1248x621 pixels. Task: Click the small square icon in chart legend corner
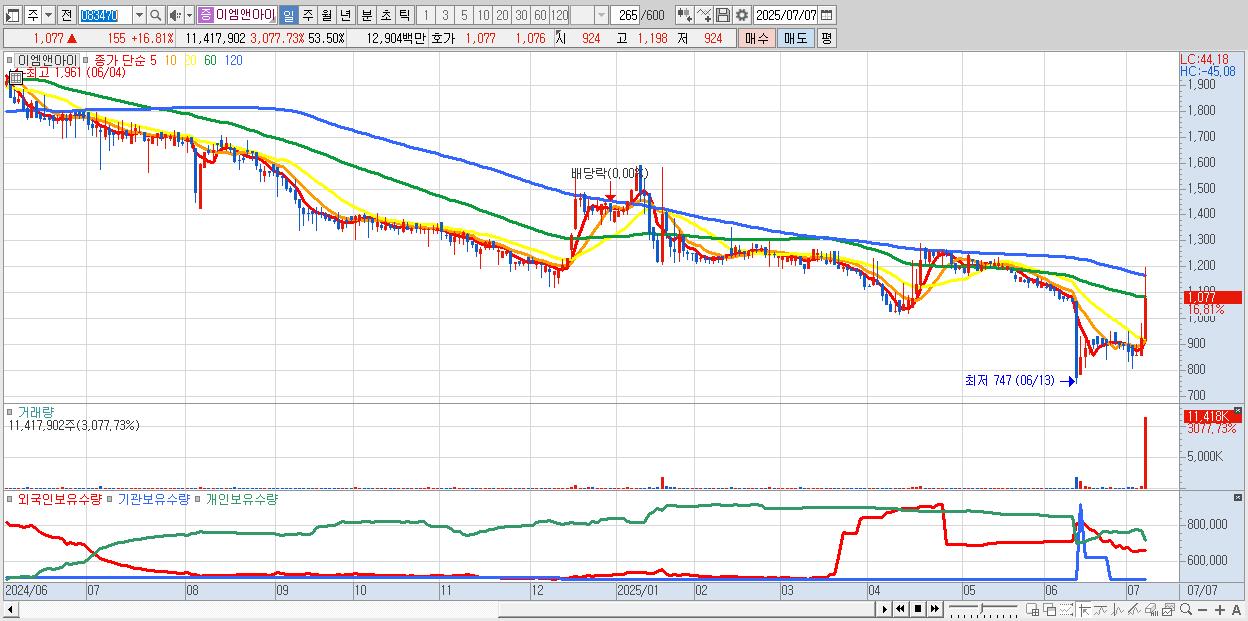point(10,60)
